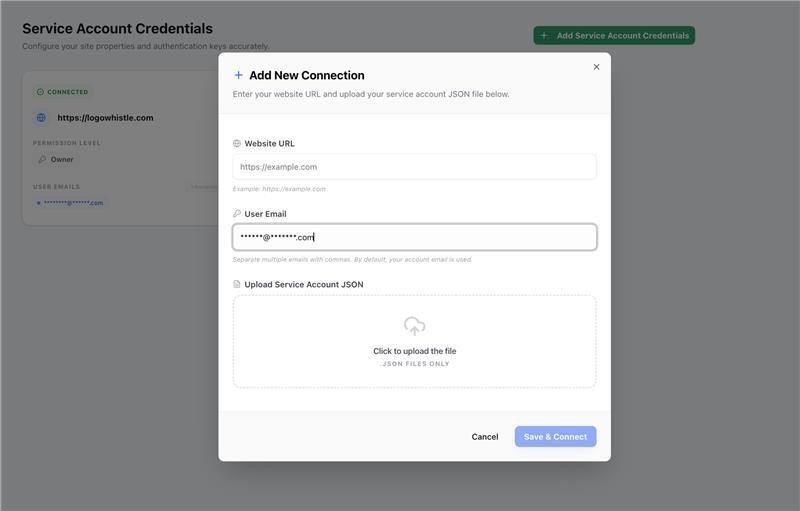
Task: Click the file icon beside Upload Service Account JSON
Action: (237, 284)
